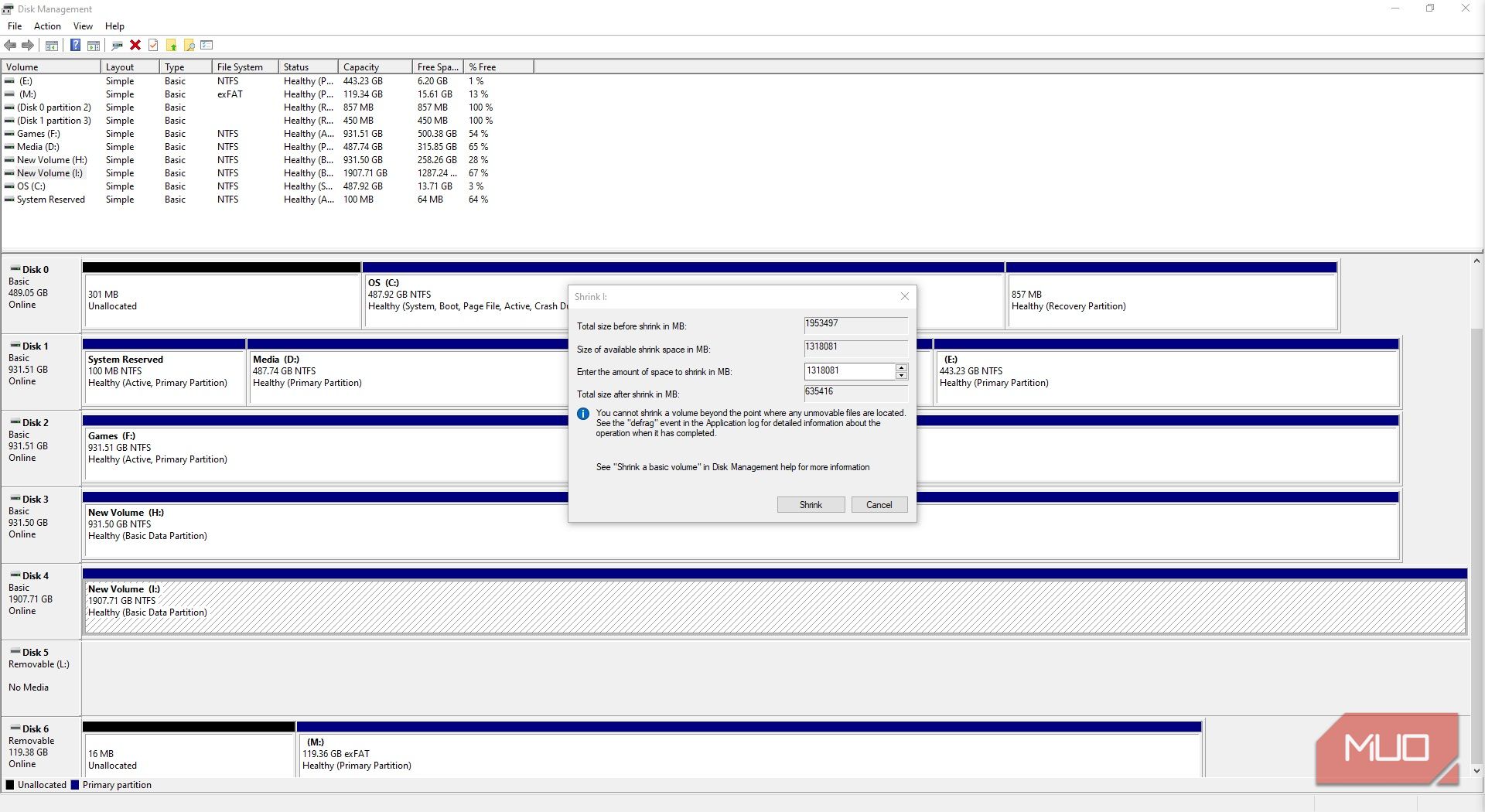This screenshot has width=1485, height=812.
Task: Click the folder with green arrow icon
Action: pyautogui.click(x=172, y=45)
